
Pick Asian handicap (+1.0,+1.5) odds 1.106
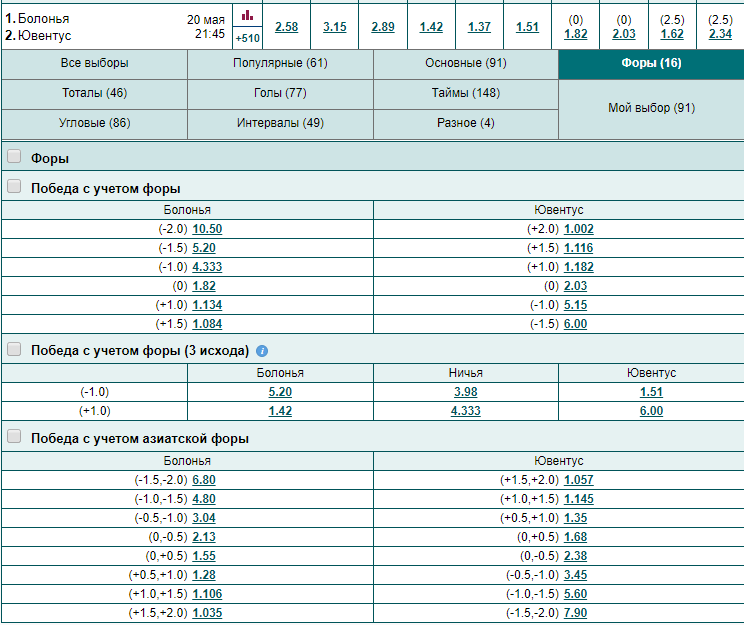207,594
